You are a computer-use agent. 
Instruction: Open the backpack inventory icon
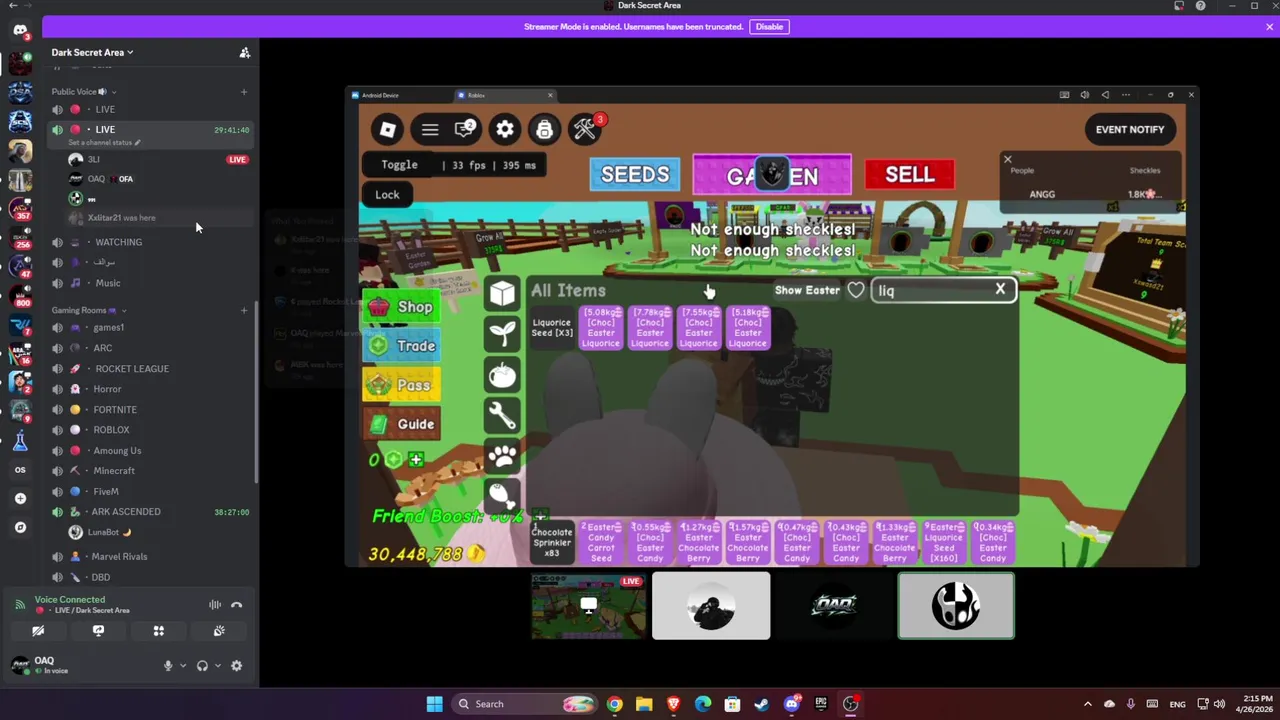544,129
